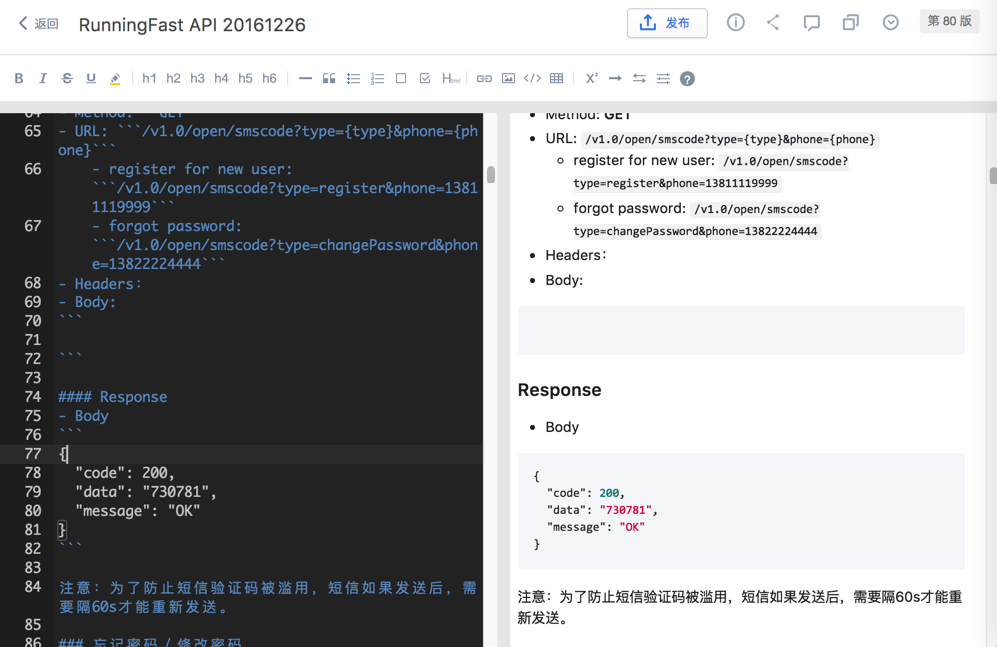Viewport: 997px width, 647px height.
Task: Show document info
Action: (736, 23)
